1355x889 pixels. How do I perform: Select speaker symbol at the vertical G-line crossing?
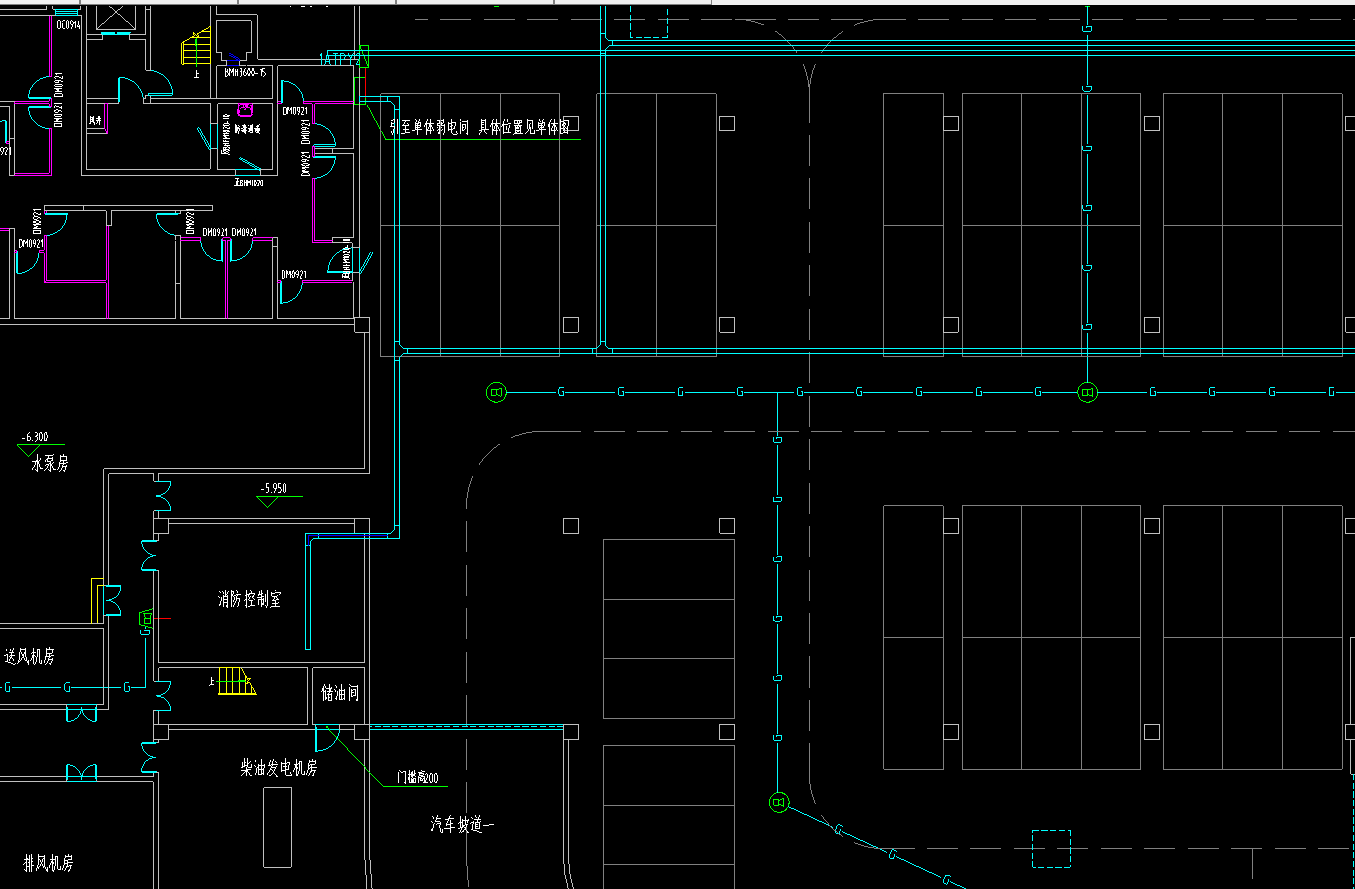pyautogui.click(x=1087, y=392)
